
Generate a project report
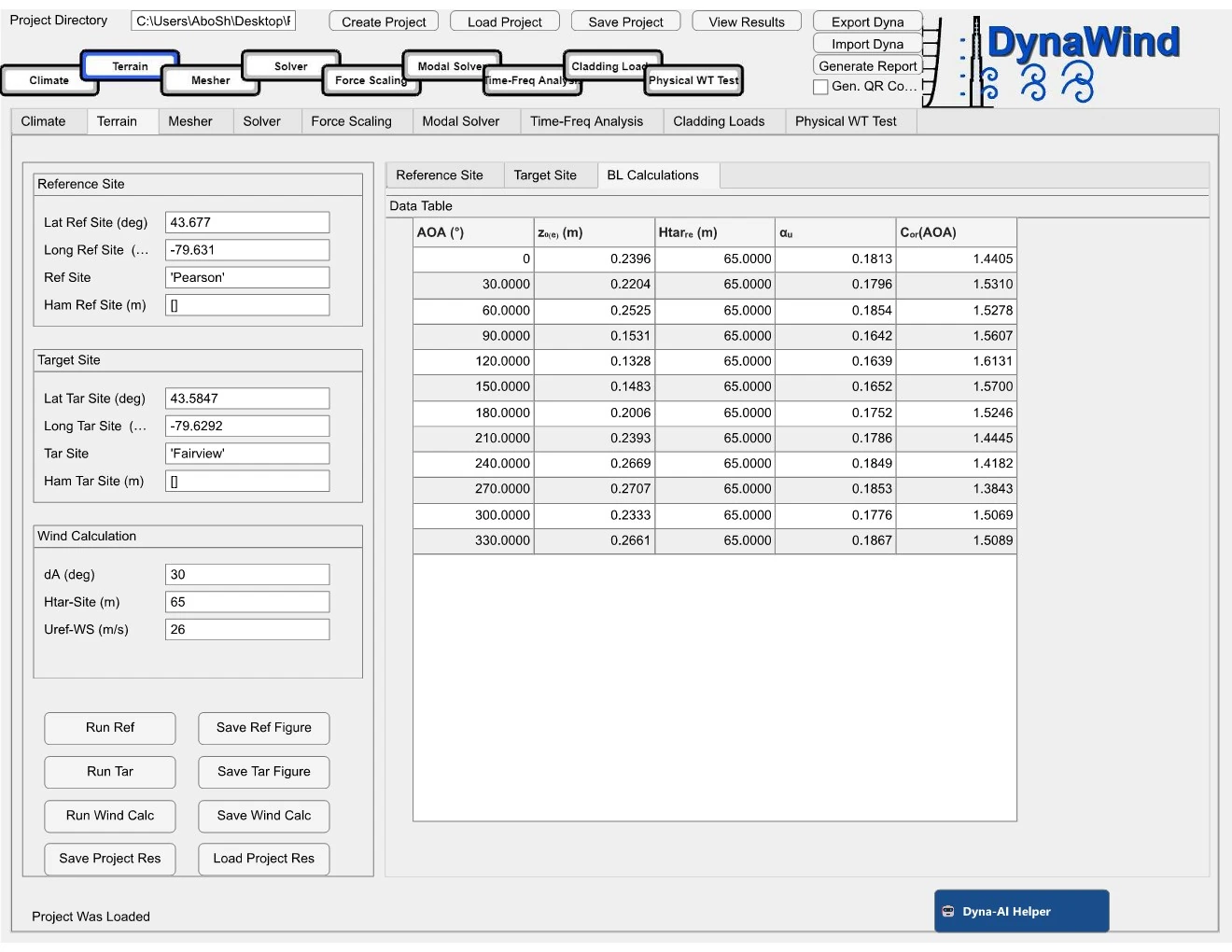(867, 65)
